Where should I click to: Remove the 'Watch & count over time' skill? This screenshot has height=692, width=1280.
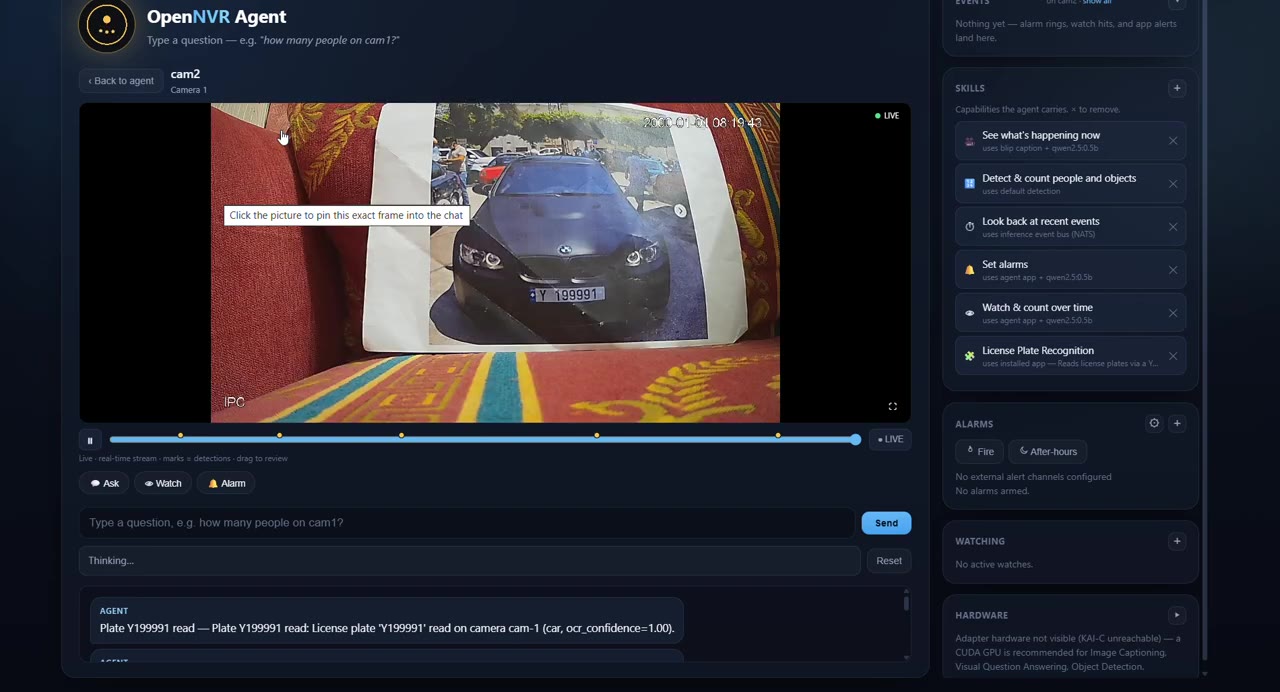tap(1173, 313)
